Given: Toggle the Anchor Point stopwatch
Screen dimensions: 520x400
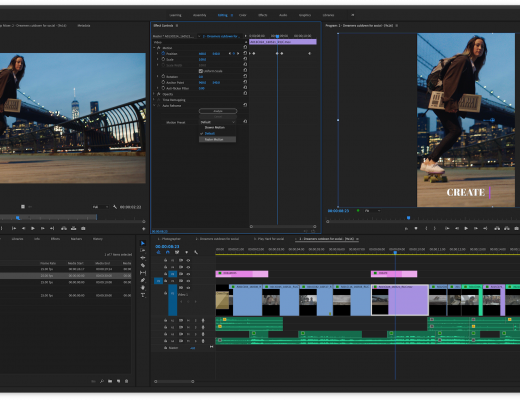Looking at the screenshot, I should click(163, 82).
